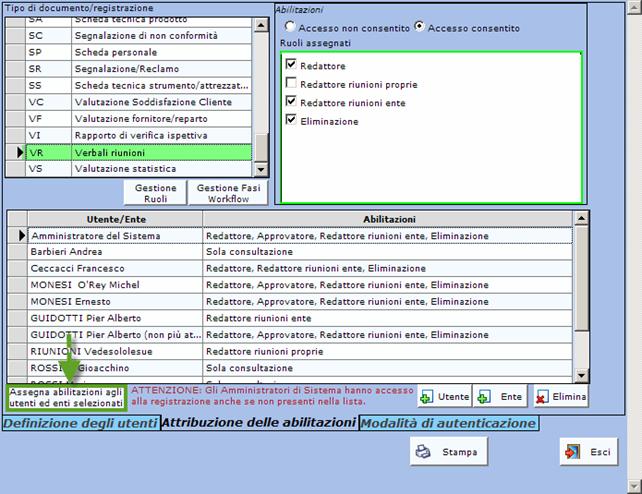Click the add user icon for Utente
This screenshot has width=642, height=494.
[x=427, y=397]
